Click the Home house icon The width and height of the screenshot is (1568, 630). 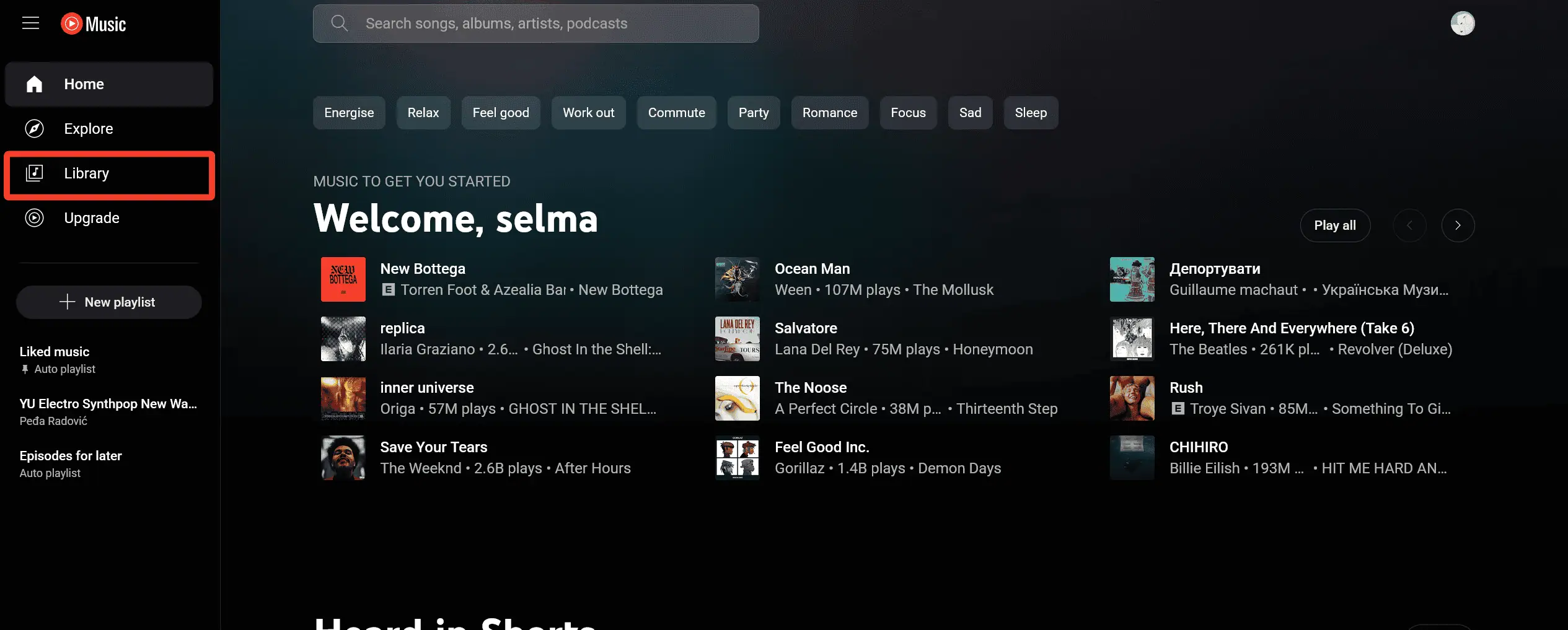pyautogui.click(x=35, y=84)
